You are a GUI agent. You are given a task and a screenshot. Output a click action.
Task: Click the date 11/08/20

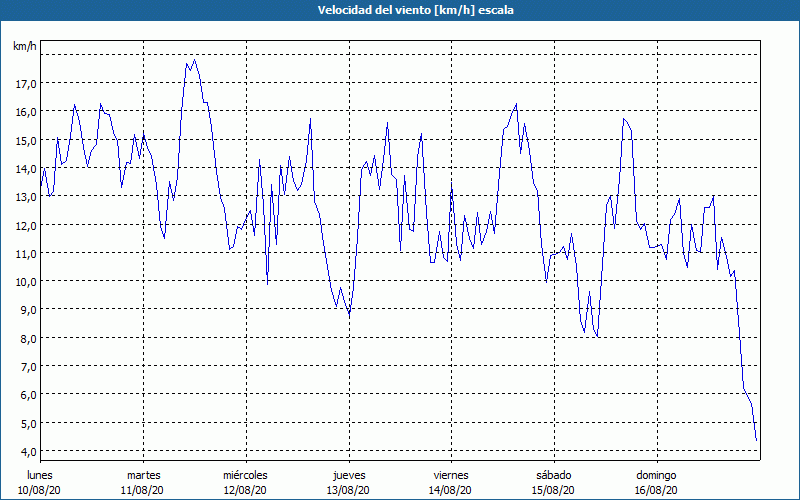(142, 490)
